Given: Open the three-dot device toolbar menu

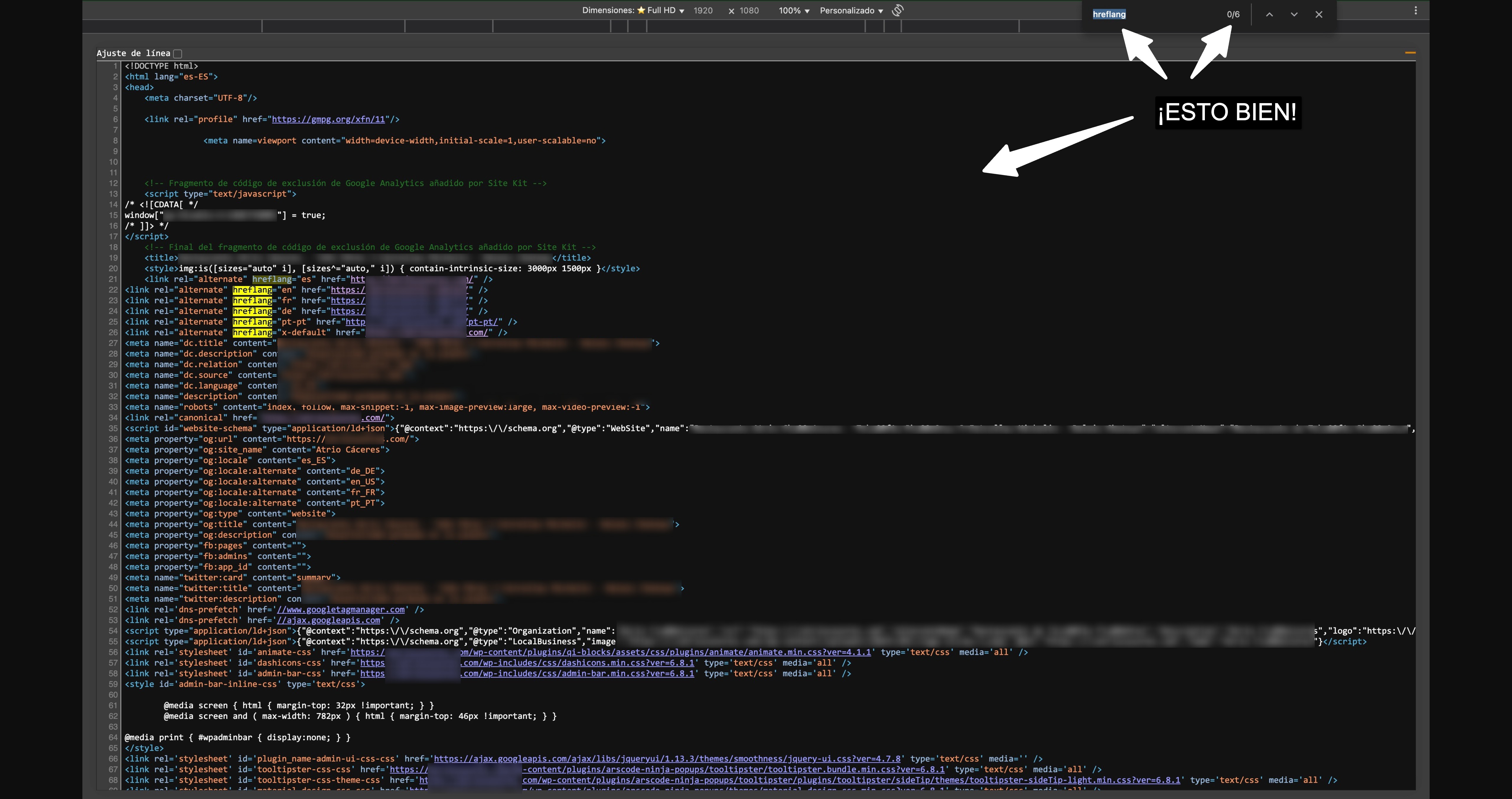Looking at the screenshot, I should tap(1416, 11).
